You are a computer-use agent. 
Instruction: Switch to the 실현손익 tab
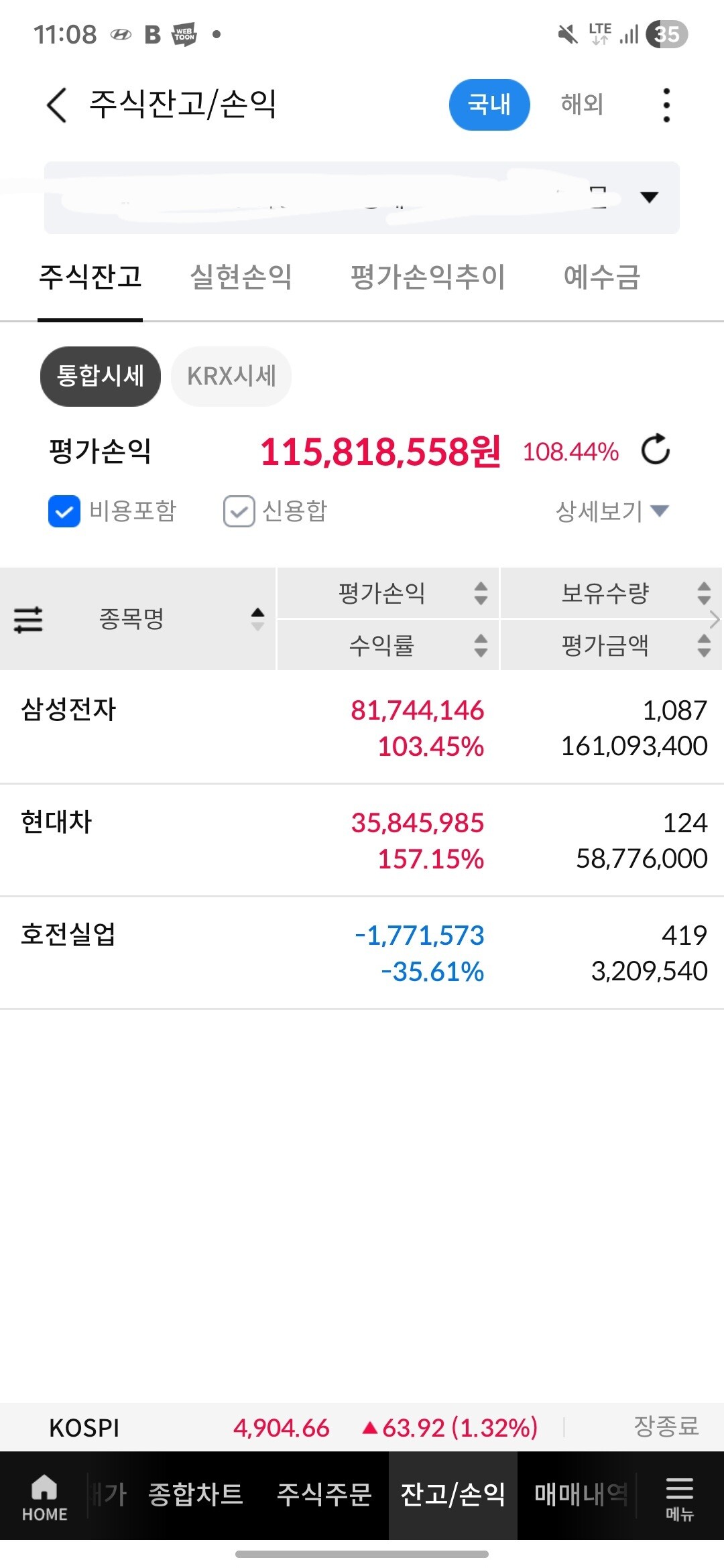[x=241, y=277]
